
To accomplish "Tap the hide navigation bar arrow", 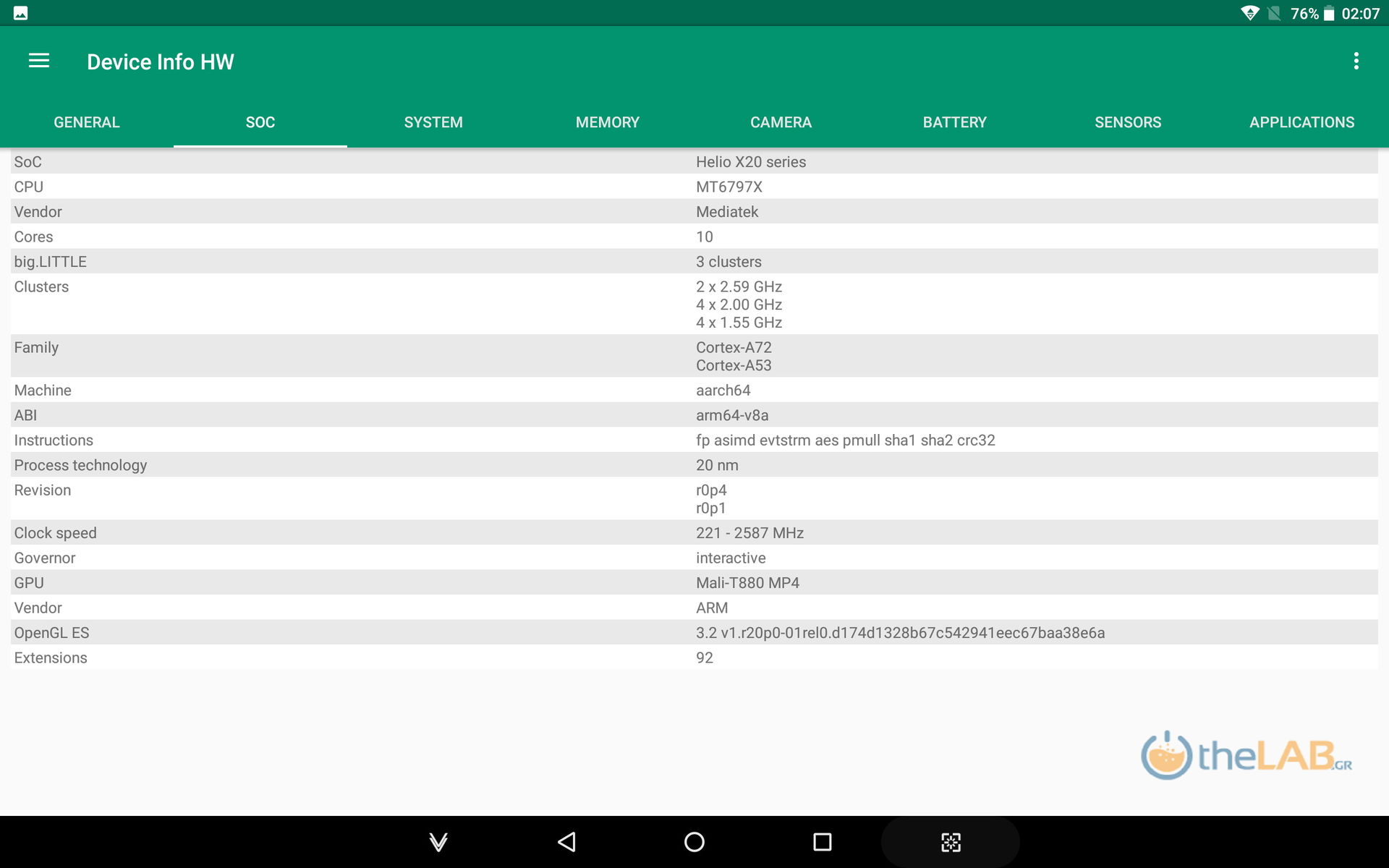I will (x=438, y=841).
